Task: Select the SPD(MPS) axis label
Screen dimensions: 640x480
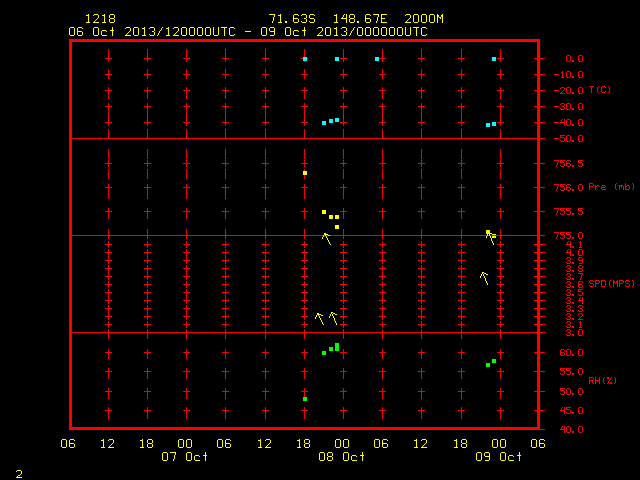Action: point(611,283)
